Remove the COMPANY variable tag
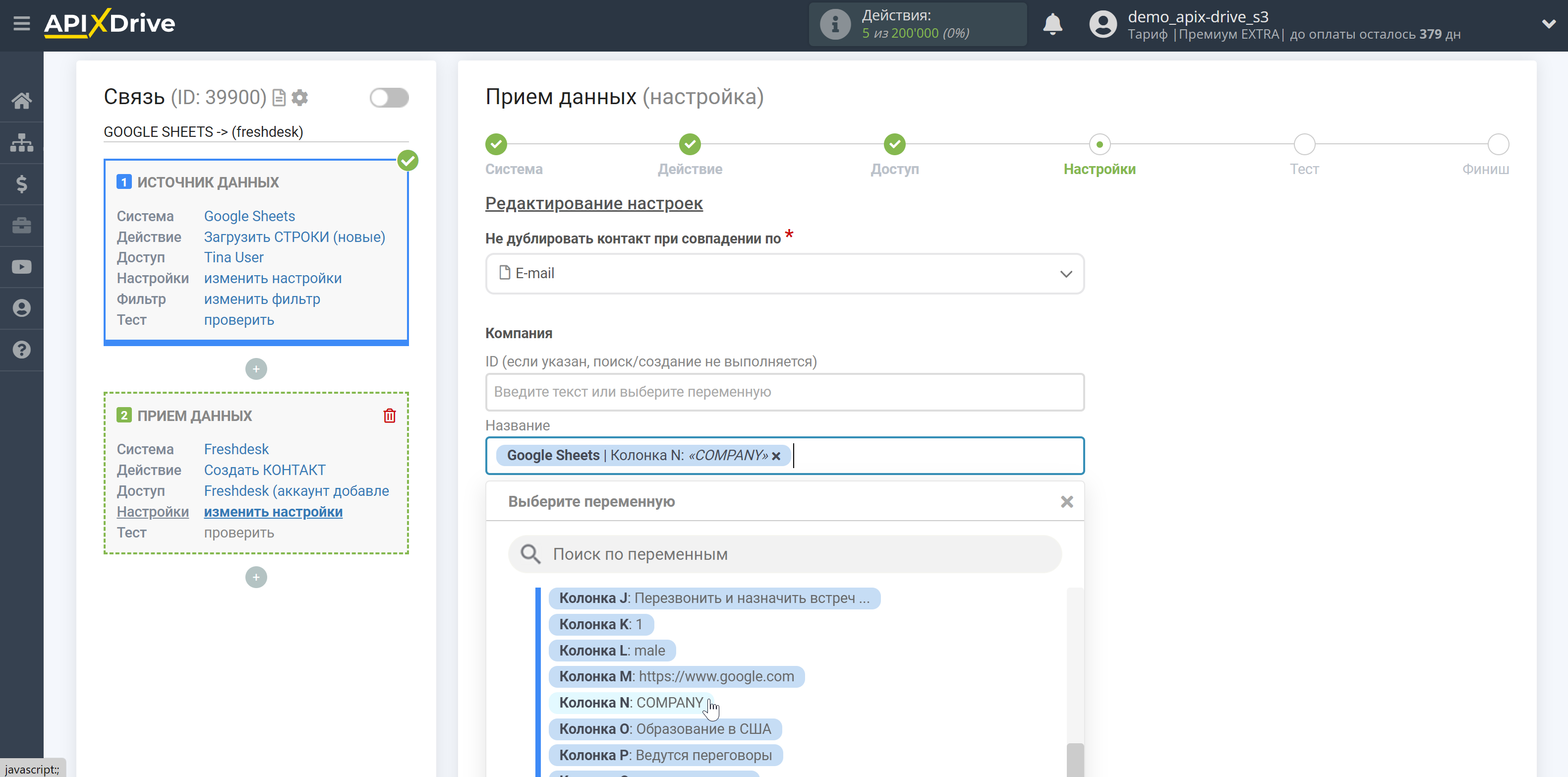Screen dimensions: 1568x777 pyautogui.click(x=776, y=456)
